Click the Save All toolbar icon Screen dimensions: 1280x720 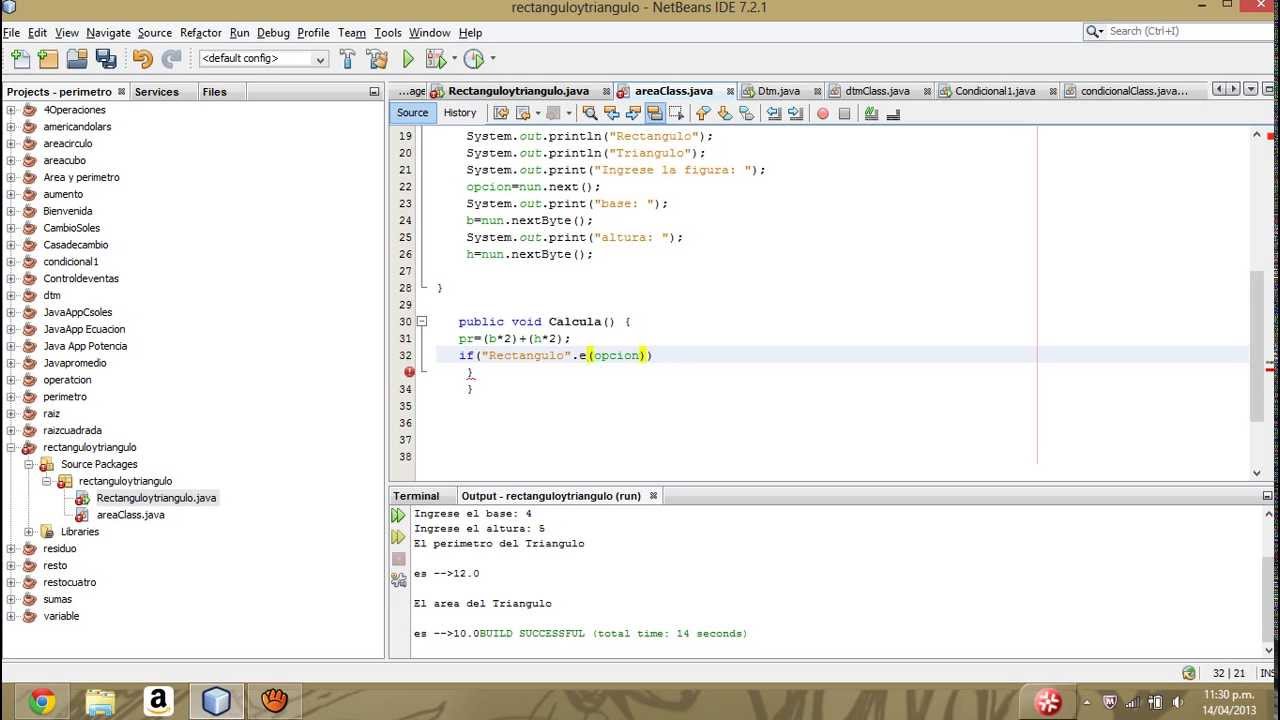[106, 59]
